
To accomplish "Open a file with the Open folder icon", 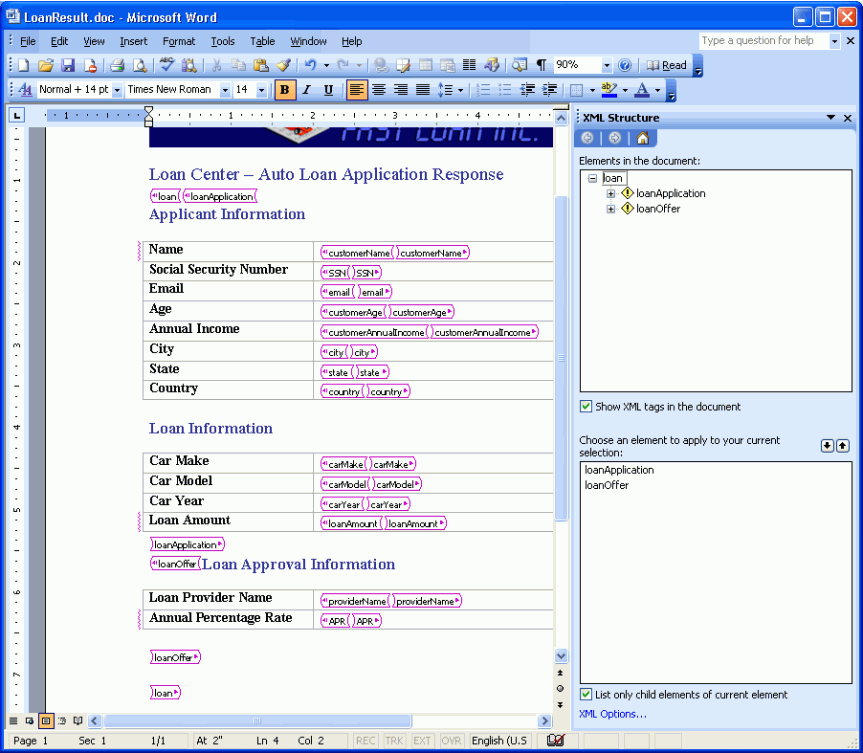I will (45, 66).
